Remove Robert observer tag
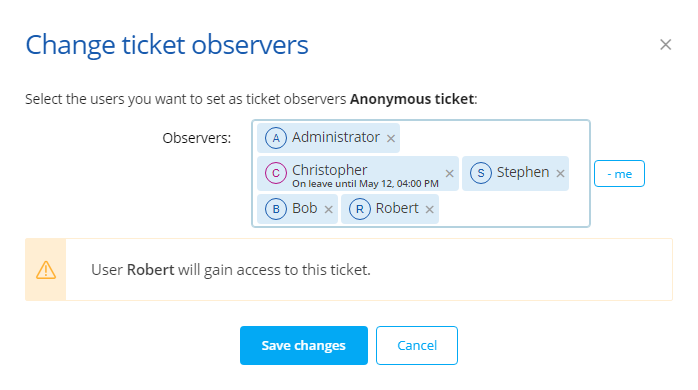The height and width of the screenshot is (390, 698). coord(430,209)
